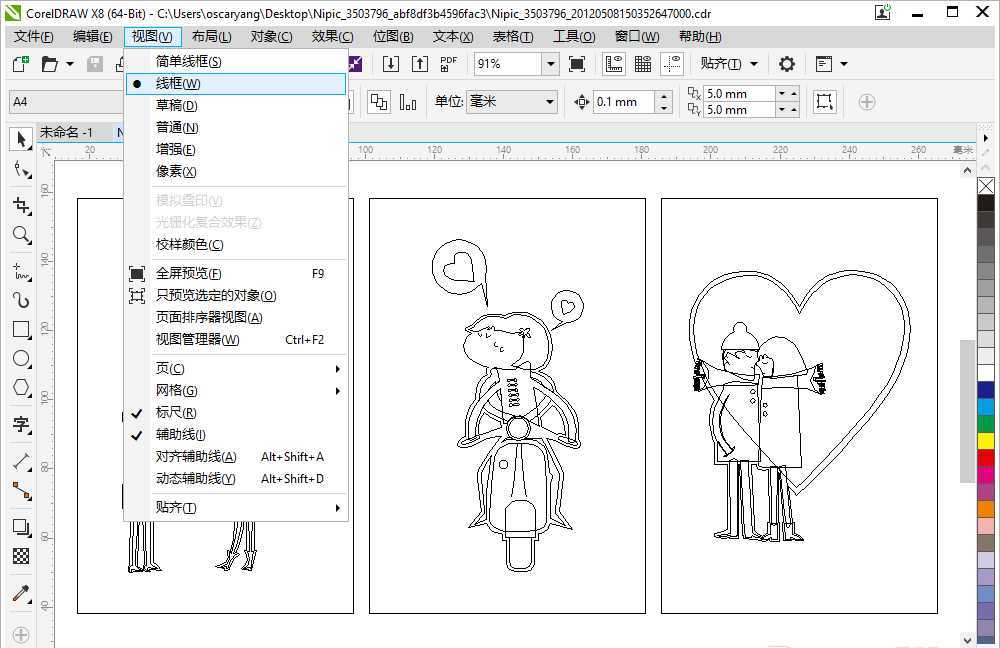Open the 文本 menu
1000x648 pixels.
tap(451, 36)
